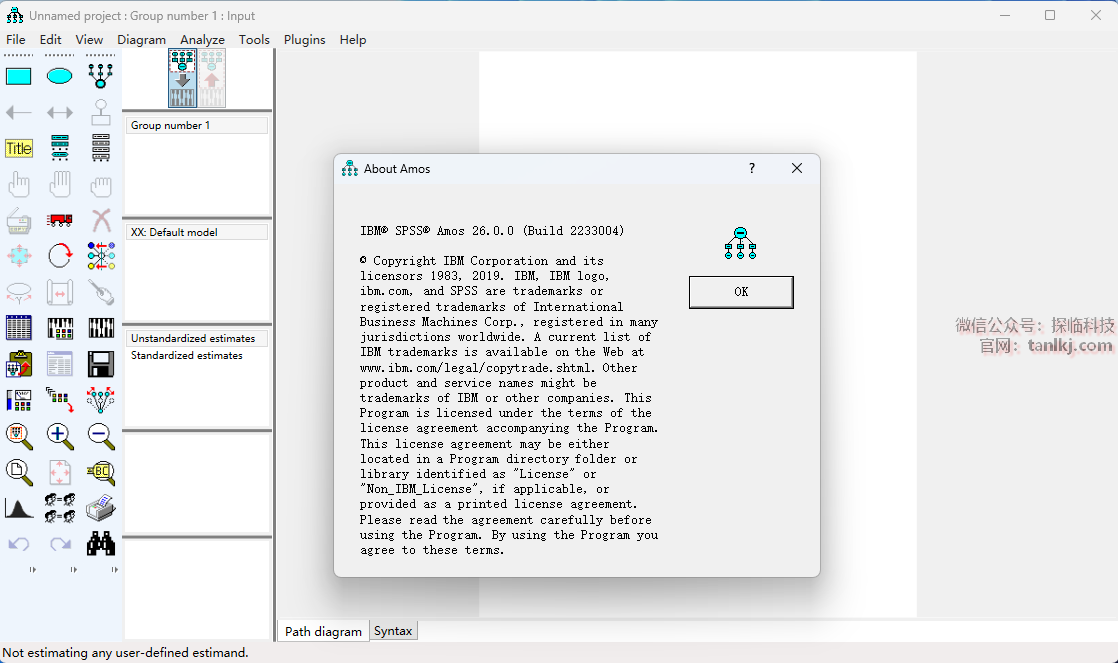Click the zoom in magnifier icon
Viewport: 1118px width, 663px height.
(x=60, y=435)
